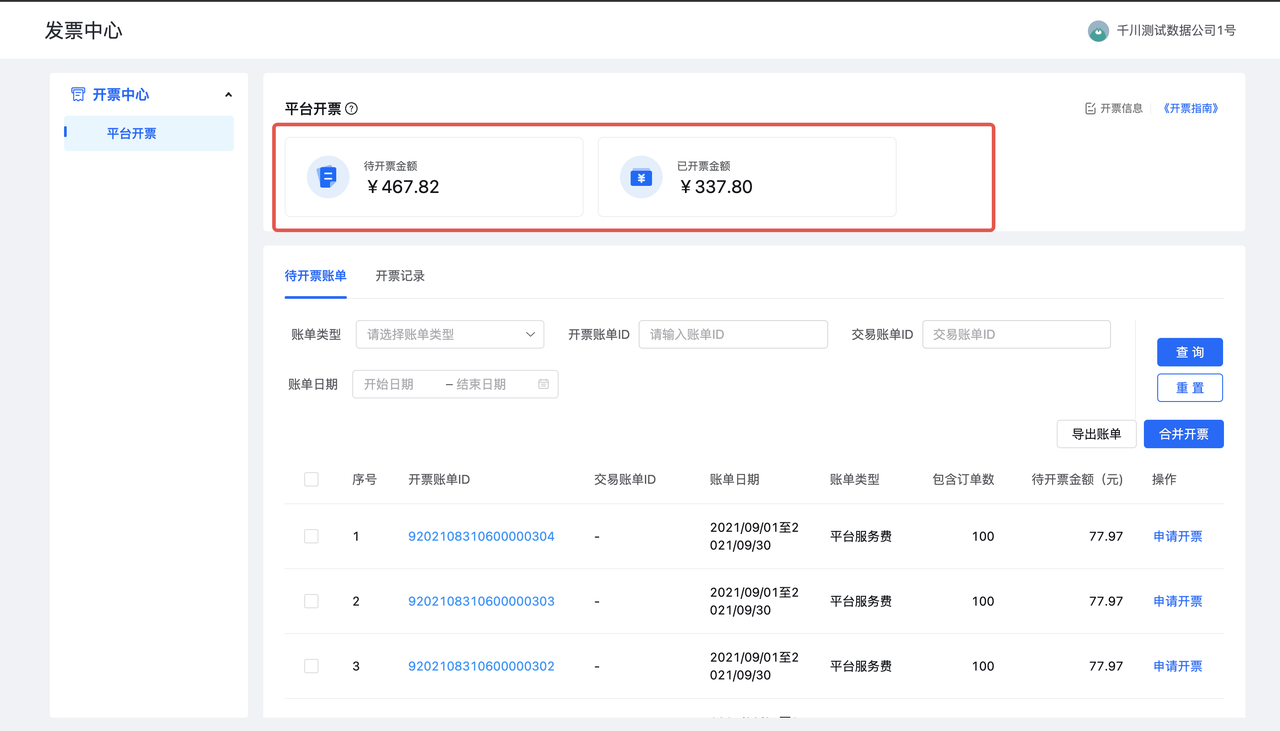Click the calendar icon in 账单日期 field
The height and width of the screenshot is (731, 1280).
pos(543,384)
